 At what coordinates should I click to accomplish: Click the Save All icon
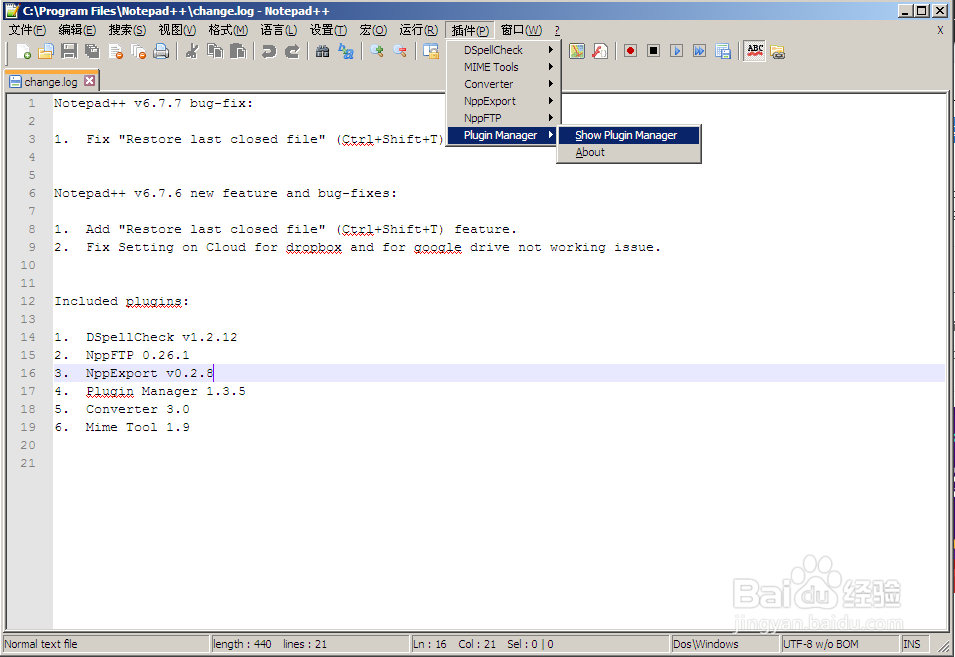[x=92, y=52]
